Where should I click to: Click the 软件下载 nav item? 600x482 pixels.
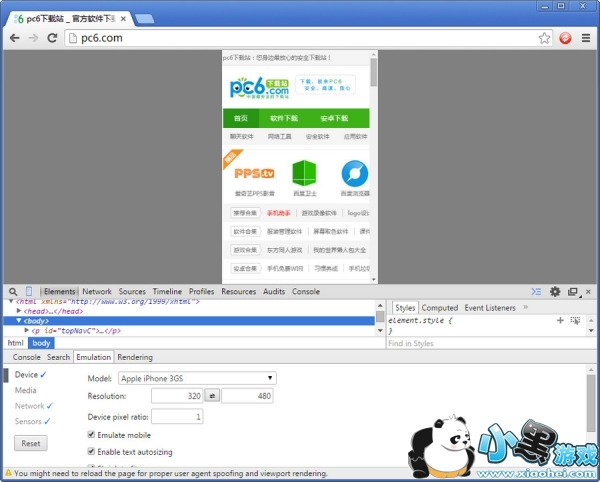pos(284,118)
